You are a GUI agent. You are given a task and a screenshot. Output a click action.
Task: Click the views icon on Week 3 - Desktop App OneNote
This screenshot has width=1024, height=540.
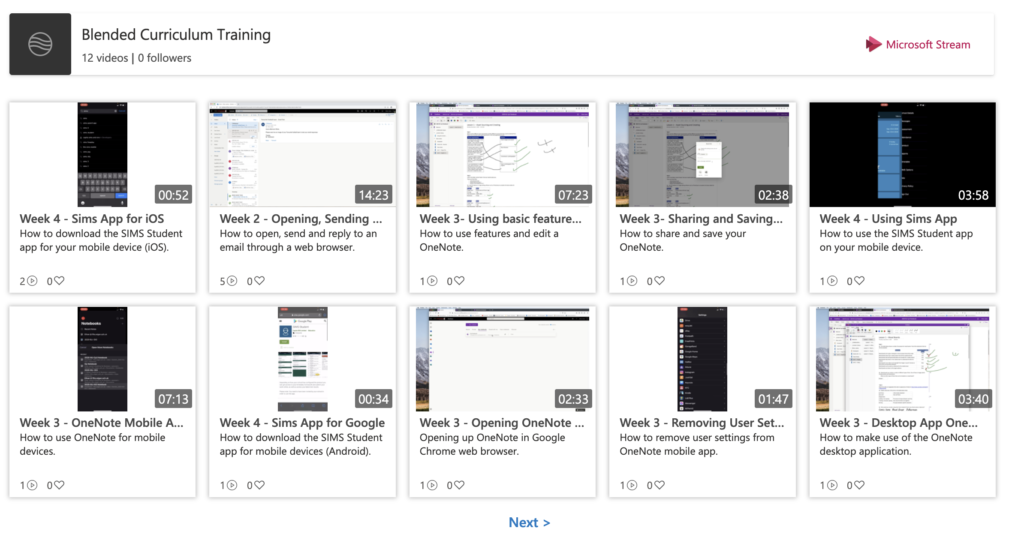pyautogui.click(x=832, y=485)
